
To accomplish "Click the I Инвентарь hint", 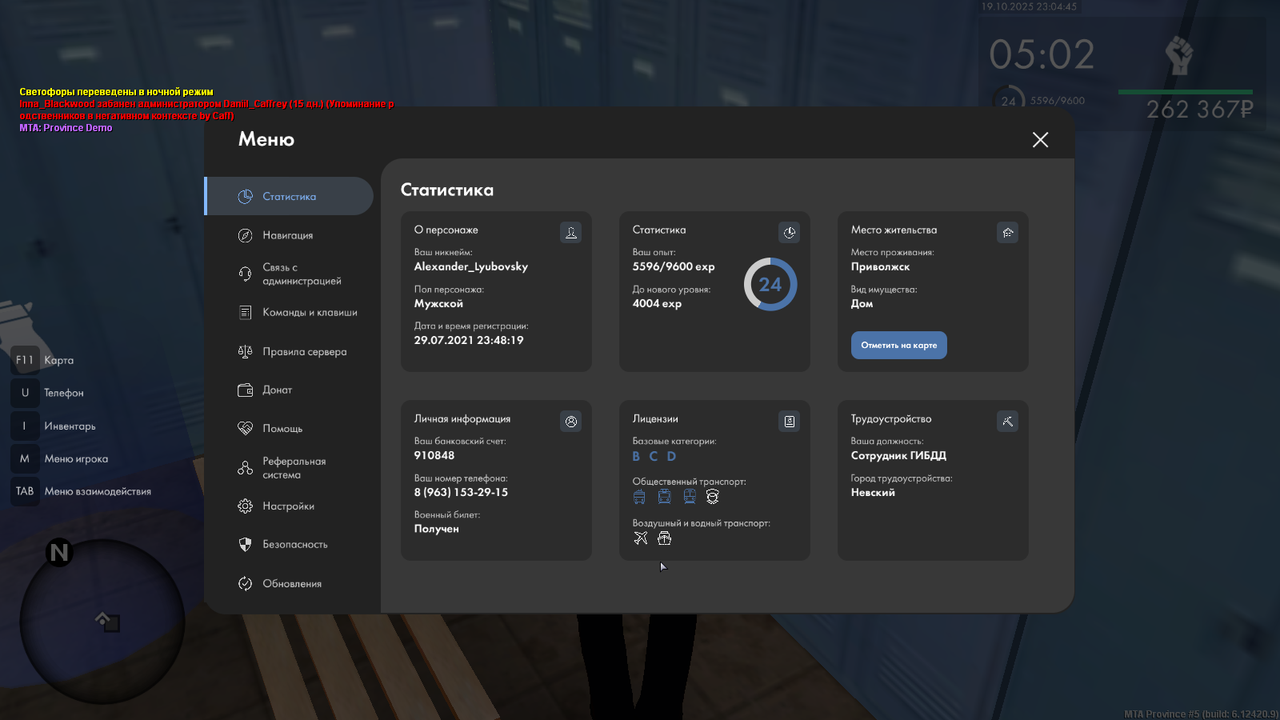I will tap(55, 426).
